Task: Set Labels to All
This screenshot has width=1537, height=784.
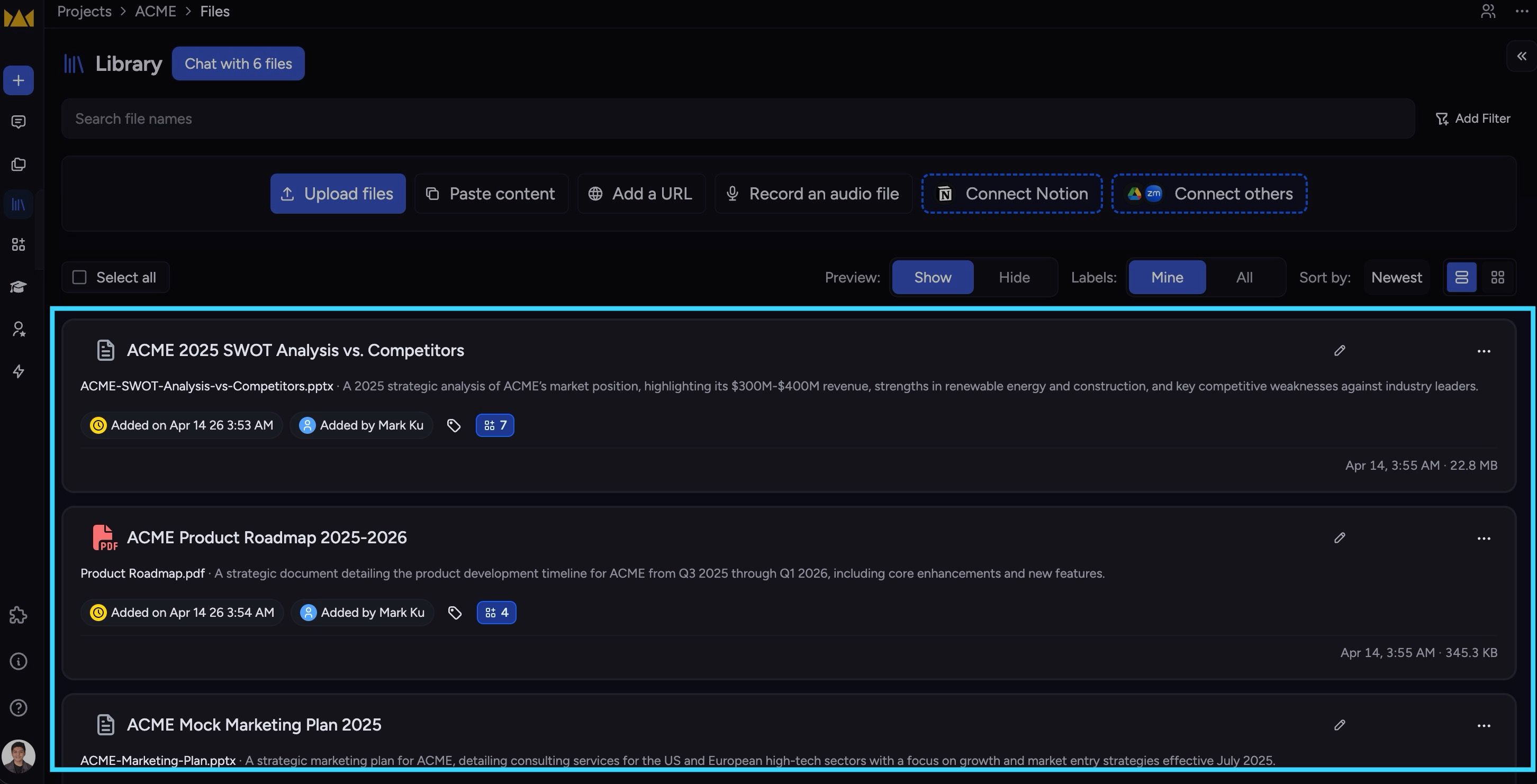Action: 1244,277
